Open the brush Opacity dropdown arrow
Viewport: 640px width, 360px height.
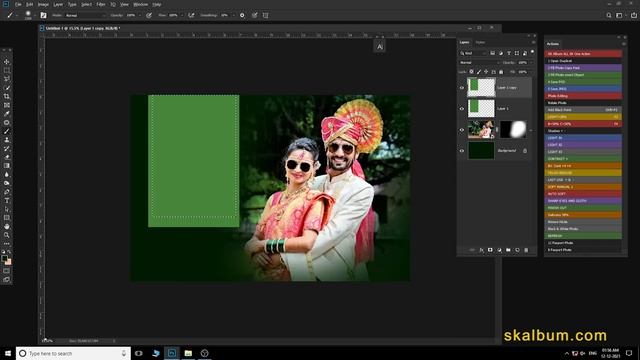coord(140,15)
